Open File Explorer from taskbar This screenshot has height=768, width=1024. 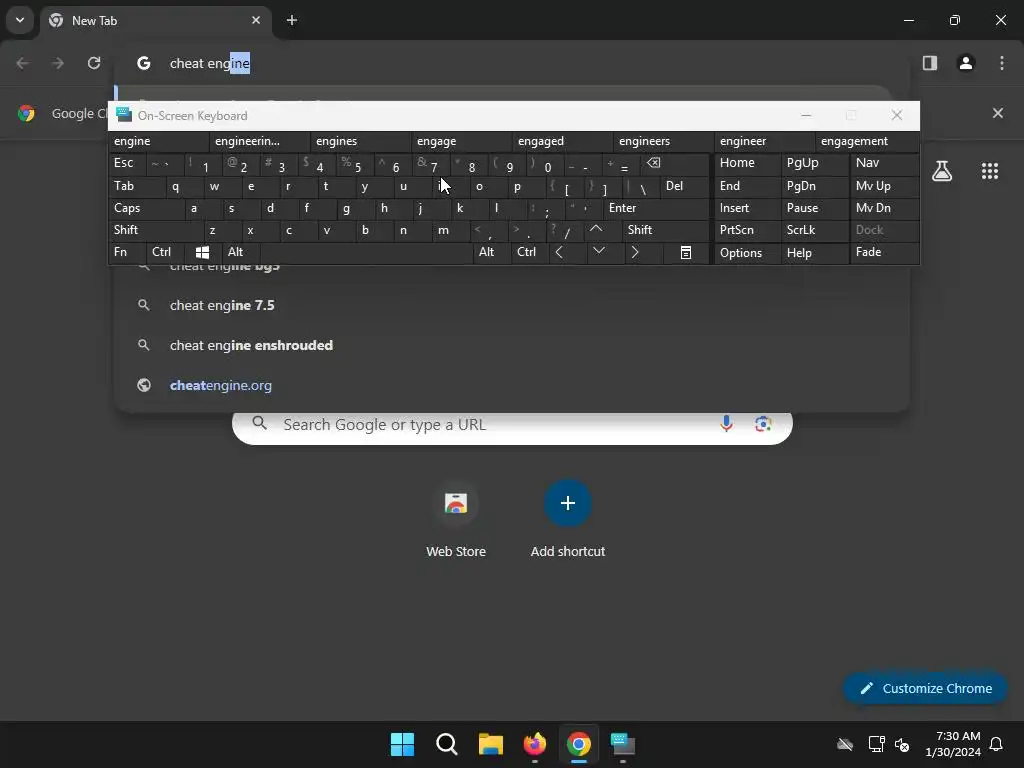pos(490,744)
